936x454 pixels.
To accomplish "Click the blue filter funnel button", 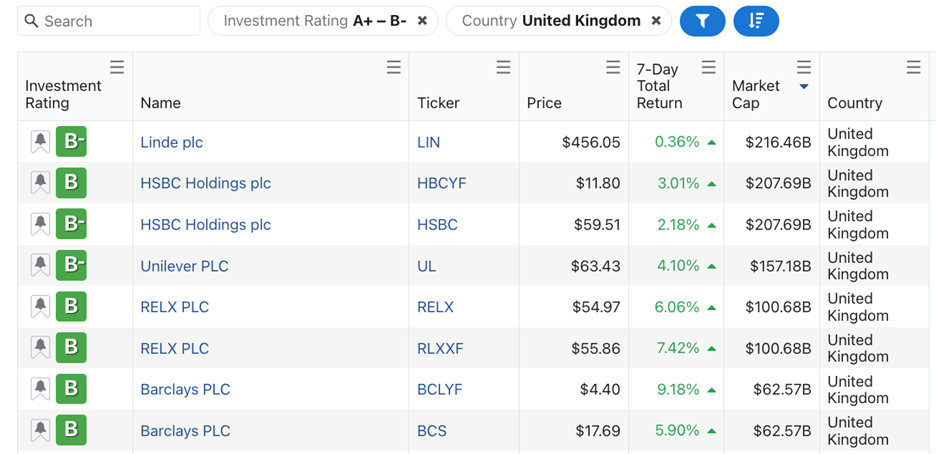I will point(703,21).
